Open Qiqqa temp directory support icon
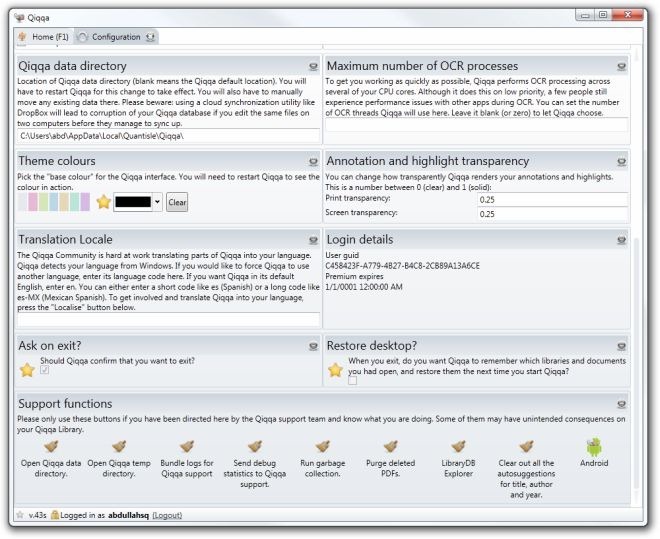This screenshot has height=539, width=660. click(x=119, y=446)
